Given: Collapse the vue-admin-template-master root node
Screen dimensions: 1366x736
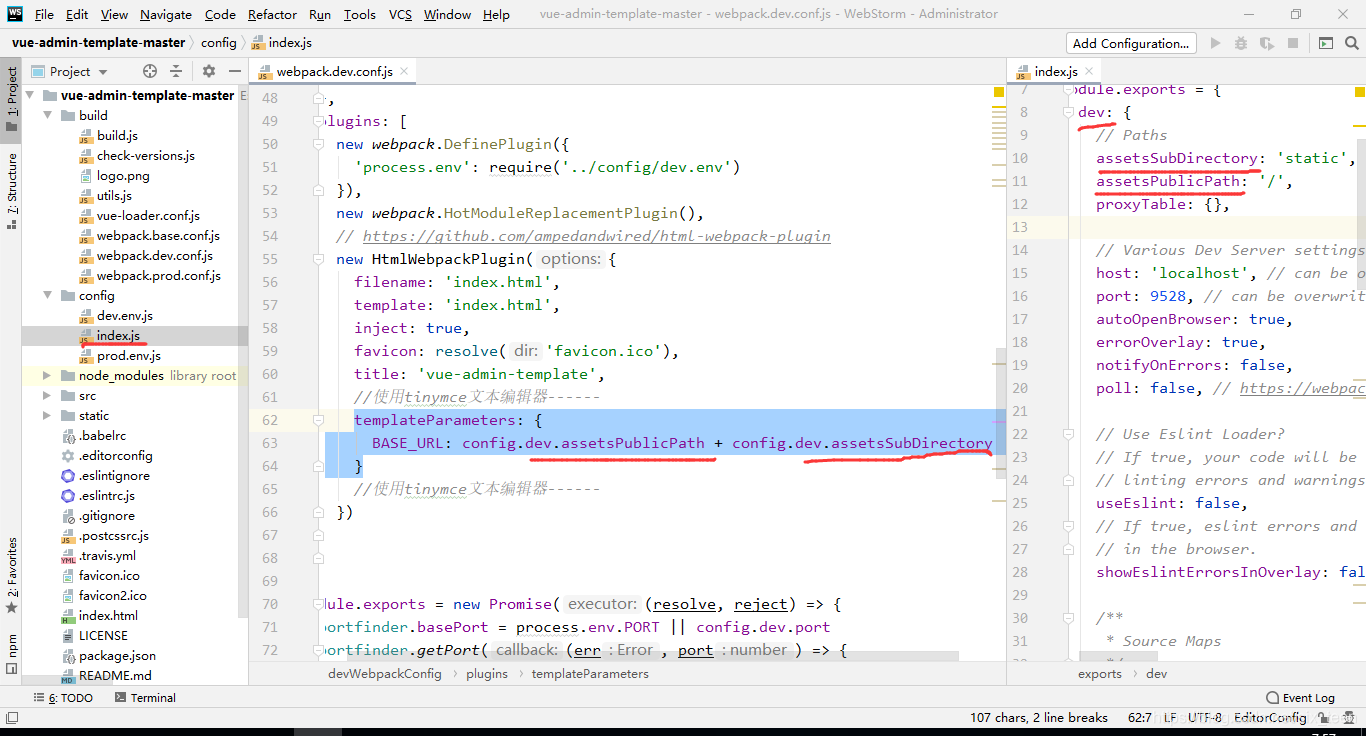Looking at the screenshot, I should coord(30,96).
